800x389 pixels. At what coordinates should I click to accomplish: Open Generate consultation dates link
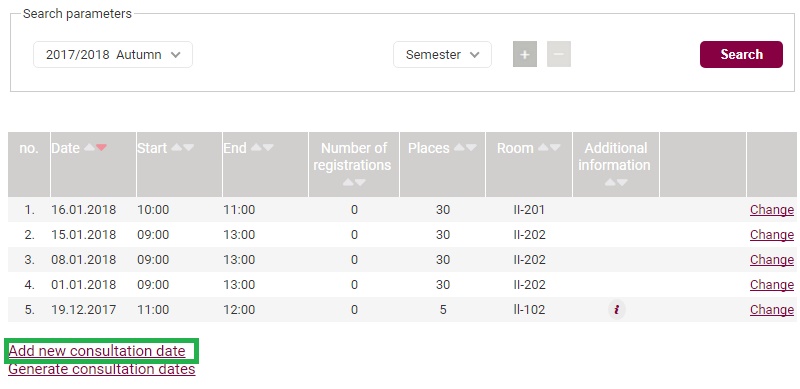(x=102, y=369)
